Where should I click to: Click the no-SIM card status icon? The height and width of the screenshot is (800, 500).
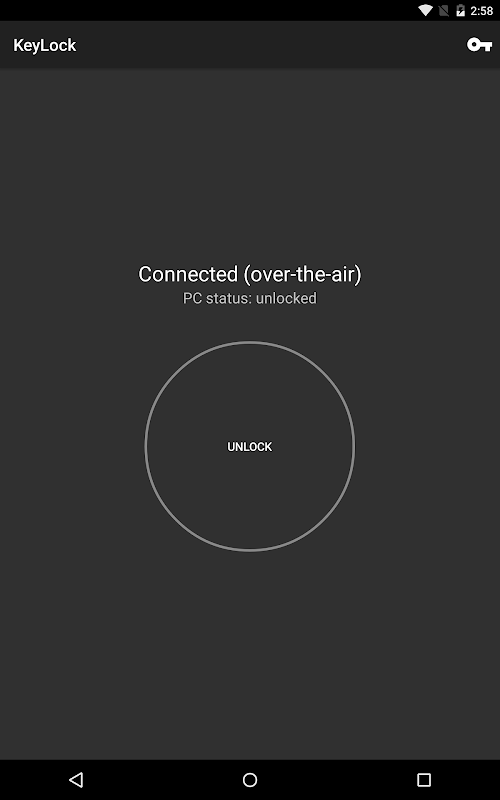tap(443, 10)
